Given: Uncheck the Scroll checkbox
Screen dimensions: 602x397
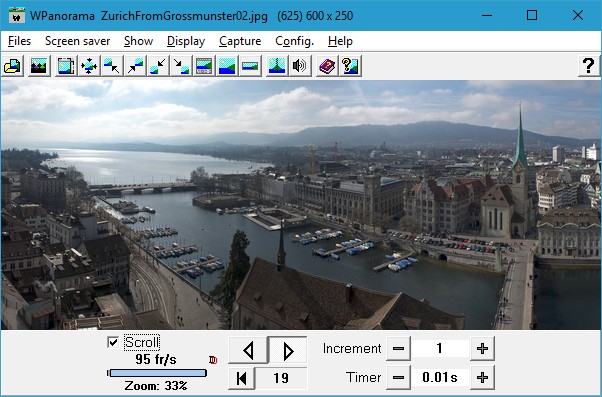Looking at the screenshot, I should coord(113,342).
